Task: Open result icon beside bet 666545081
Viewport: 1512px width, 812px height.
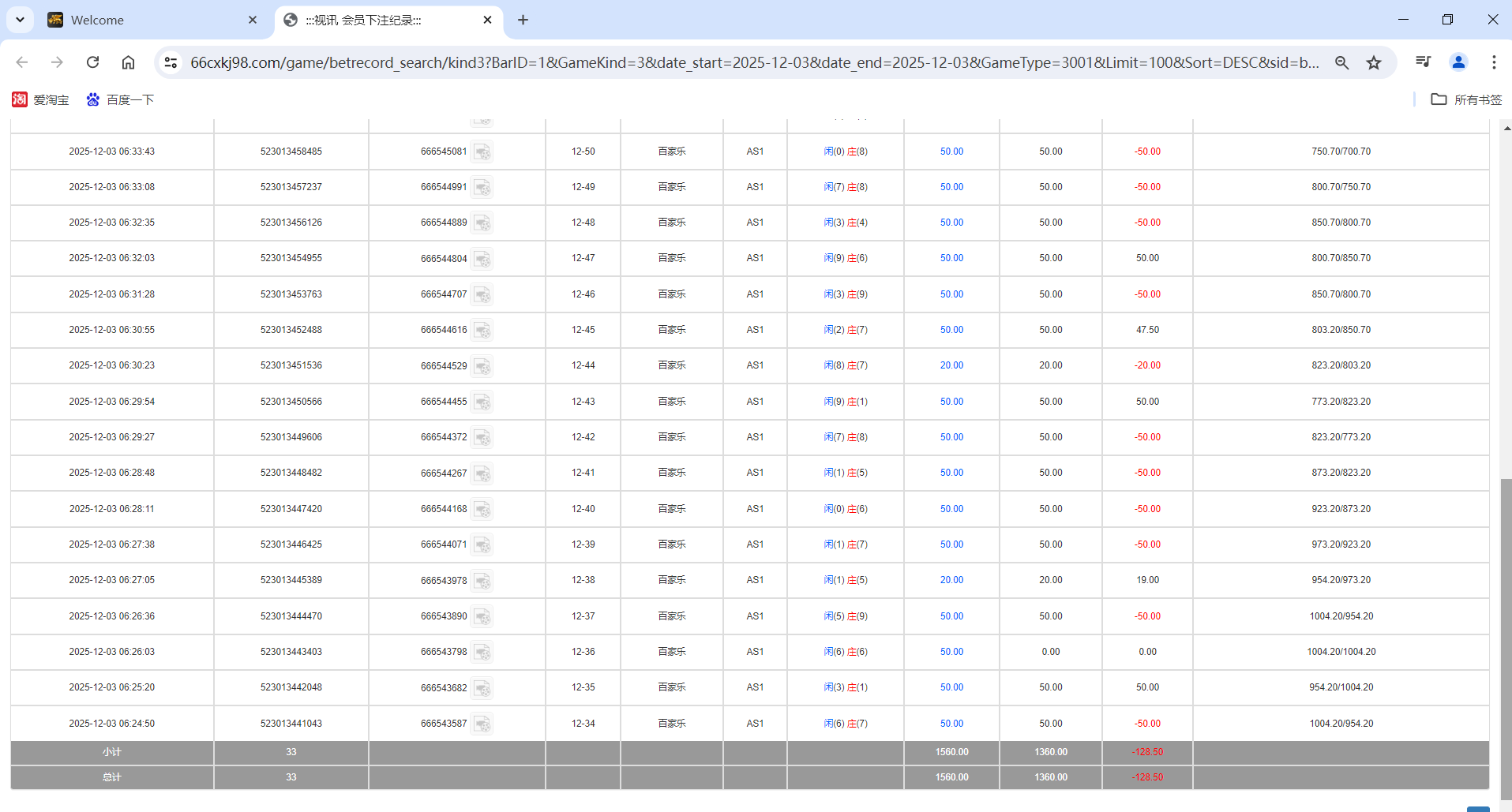Action: pyautogui.click(x=482, y=152)
